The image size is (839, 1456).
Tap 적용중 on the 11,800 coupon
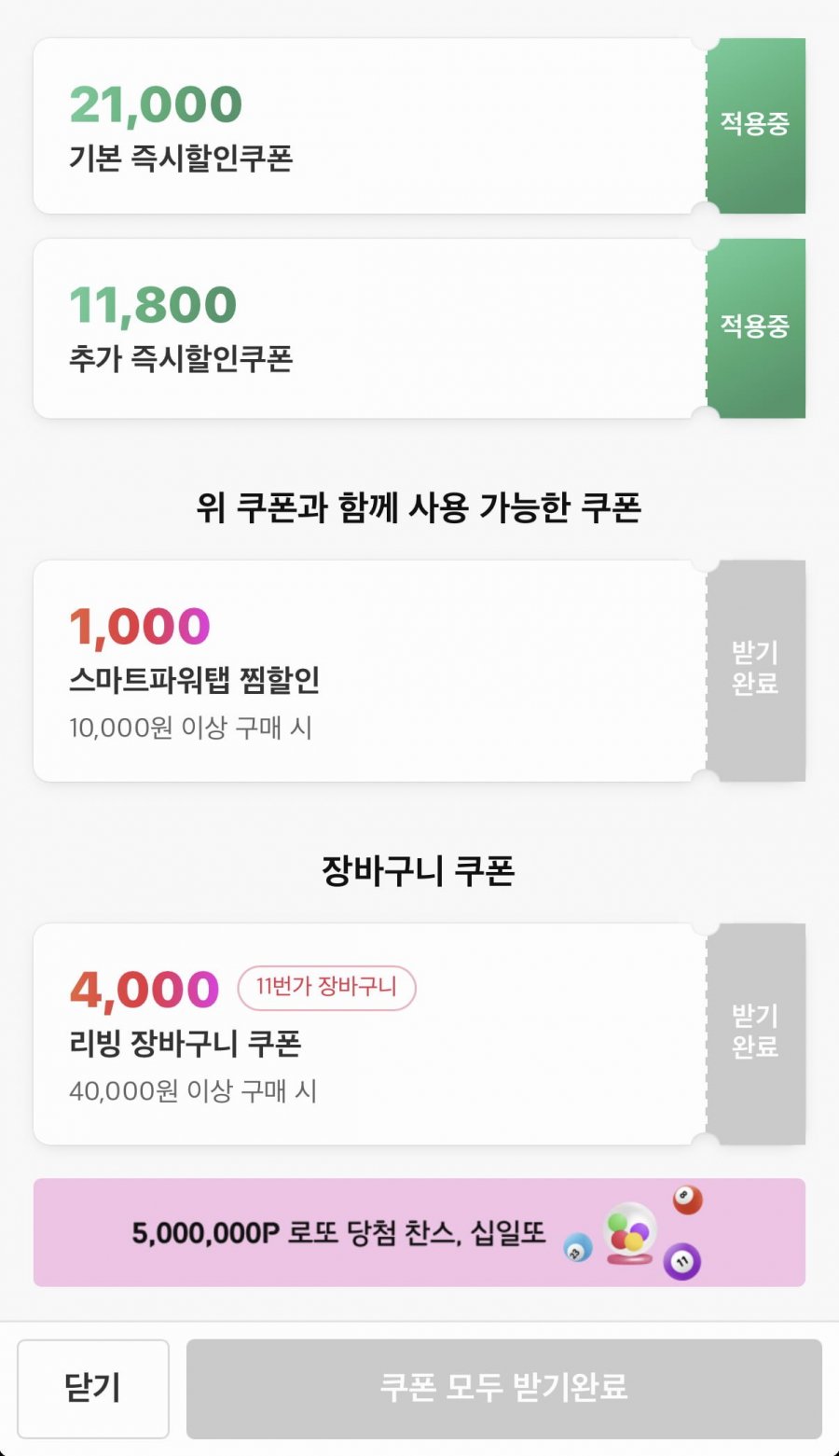[755, 326]
